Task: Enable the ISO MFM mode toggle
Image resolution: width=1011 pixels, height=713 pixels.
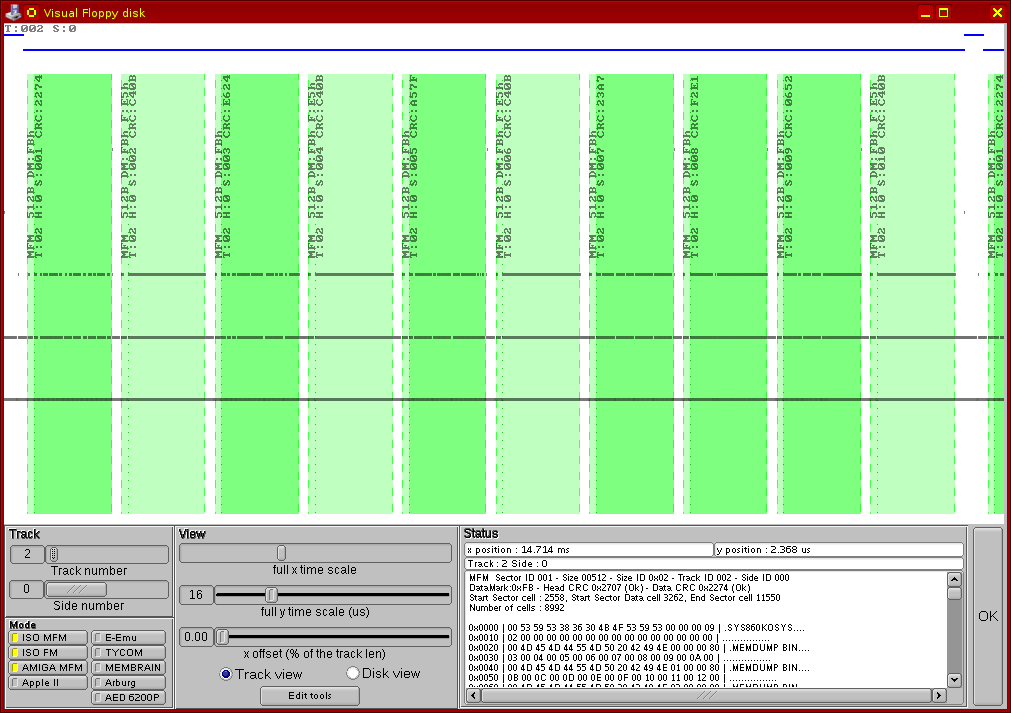Action: [48, 638]
